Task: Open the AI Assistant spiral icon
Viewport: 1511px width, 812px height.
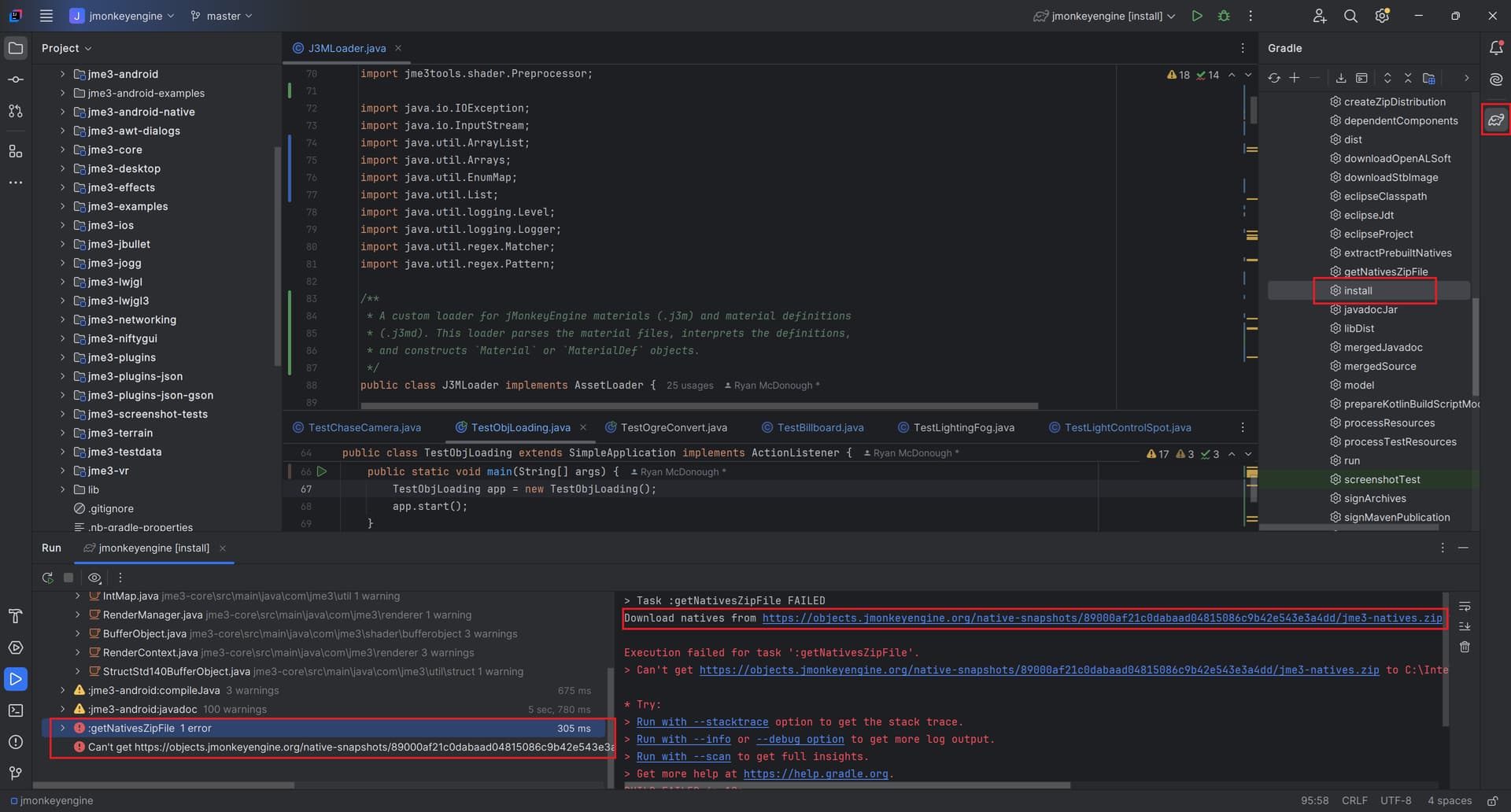Action: coord(1496,79)
